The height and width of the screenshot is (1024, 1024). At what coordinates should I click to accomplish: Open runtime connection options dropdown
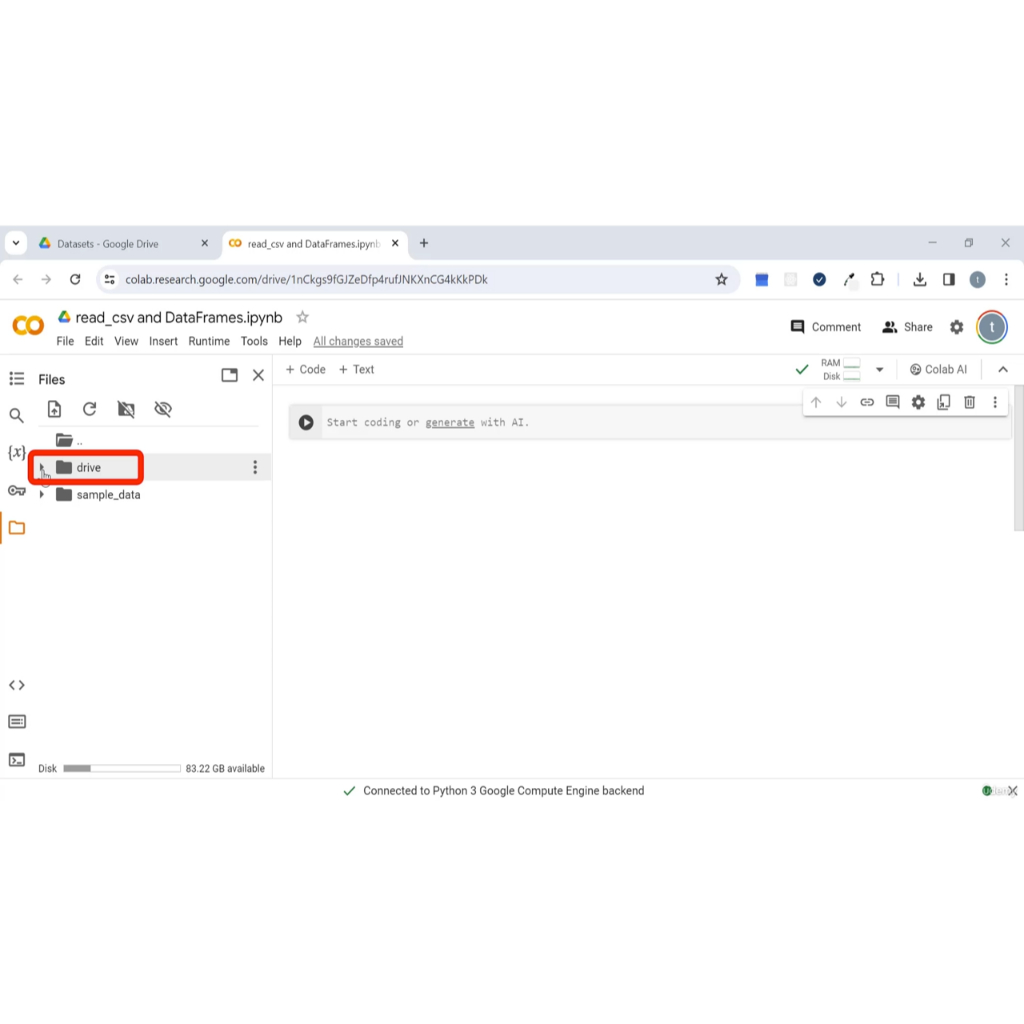pos(880,370)
